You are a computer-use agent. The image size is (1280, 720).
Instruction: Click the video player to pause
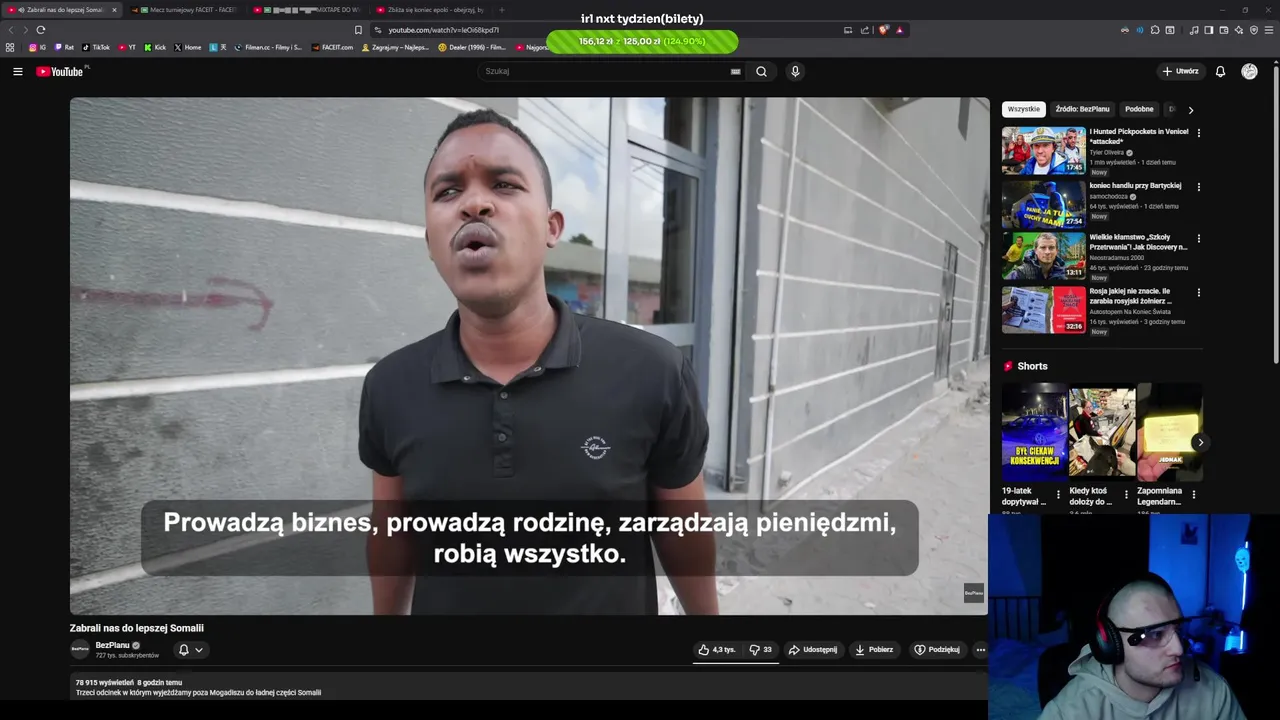point(529,355)
